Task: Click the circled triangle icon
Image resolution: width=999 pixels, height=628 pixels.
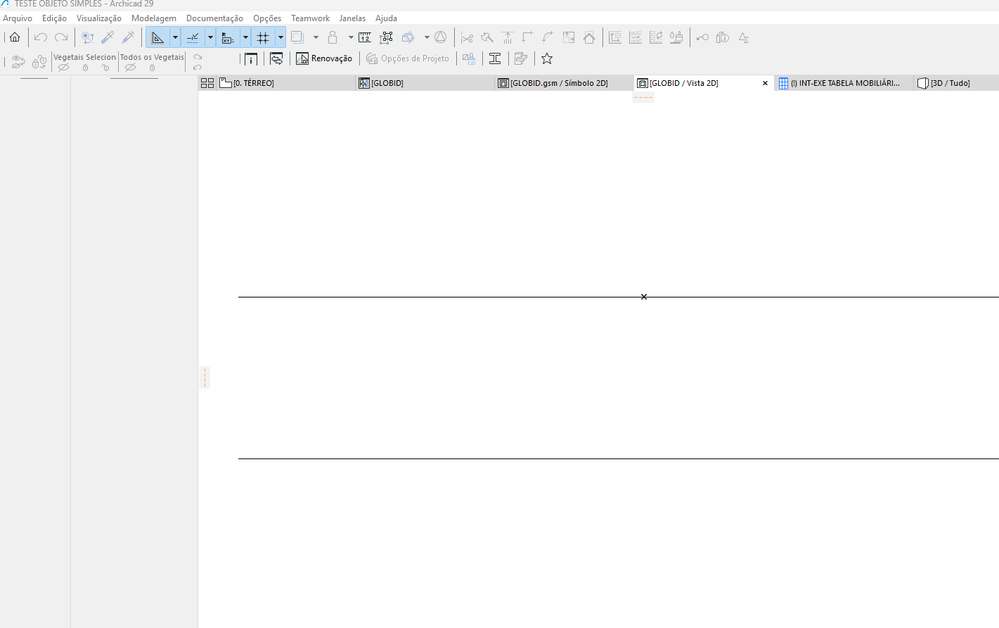Action: [440, 38]
